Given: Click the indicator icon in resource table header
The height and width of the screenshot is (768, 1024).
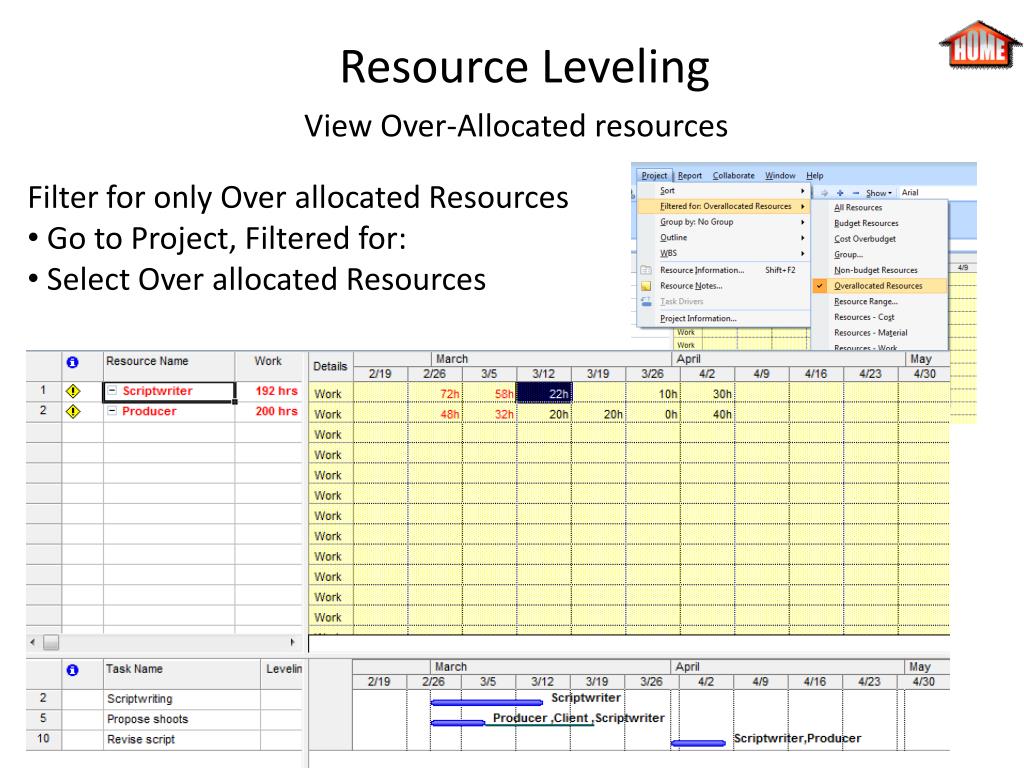Looking at the screenshot, I should [72, 362].
